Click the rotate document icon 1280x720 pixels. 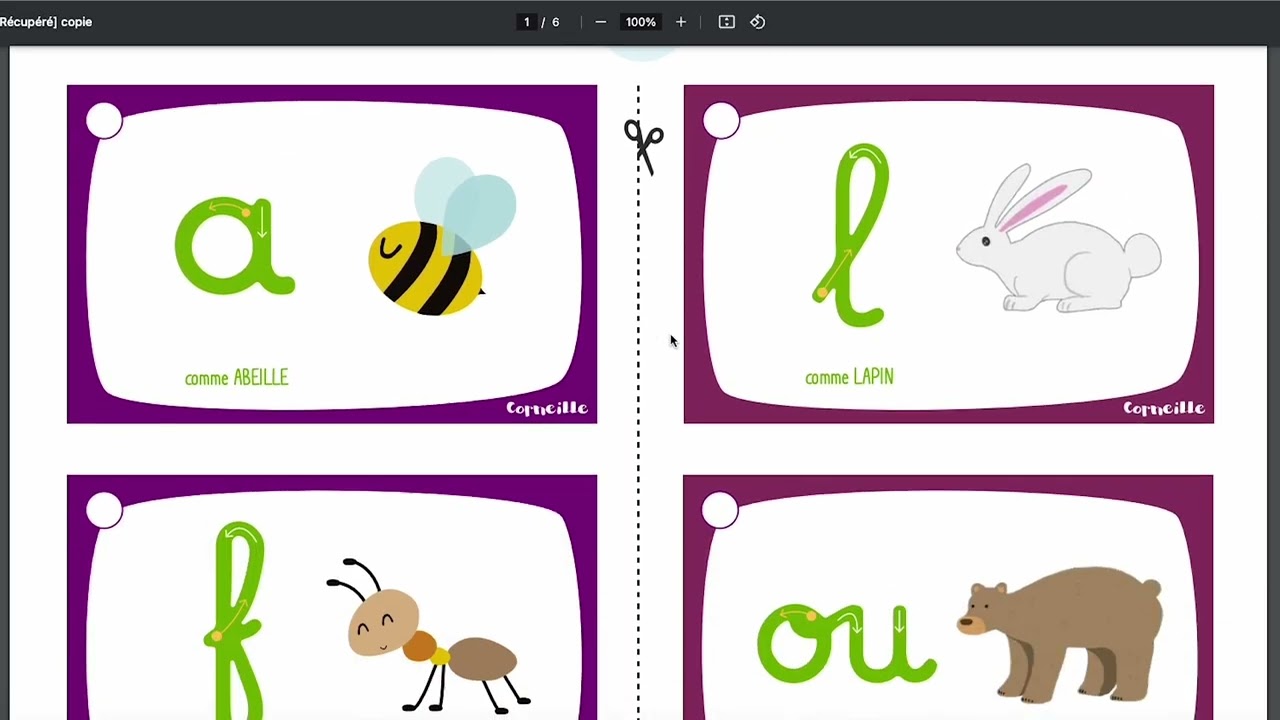click(758, 22)
